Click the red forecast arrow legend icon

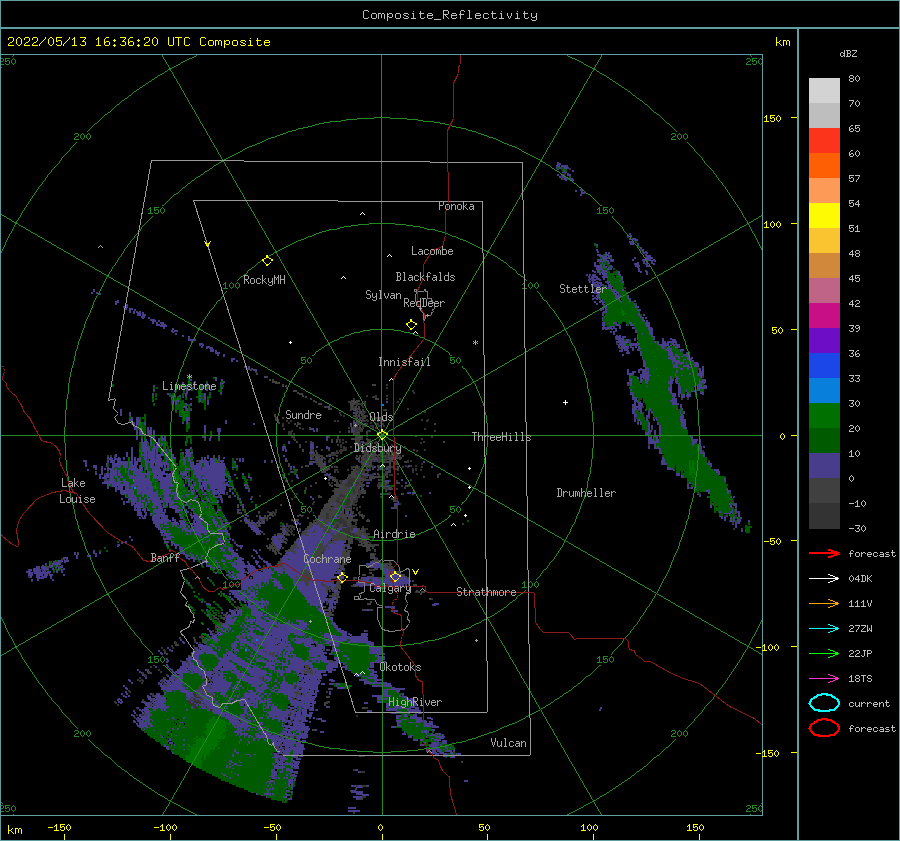coord(824,553)
